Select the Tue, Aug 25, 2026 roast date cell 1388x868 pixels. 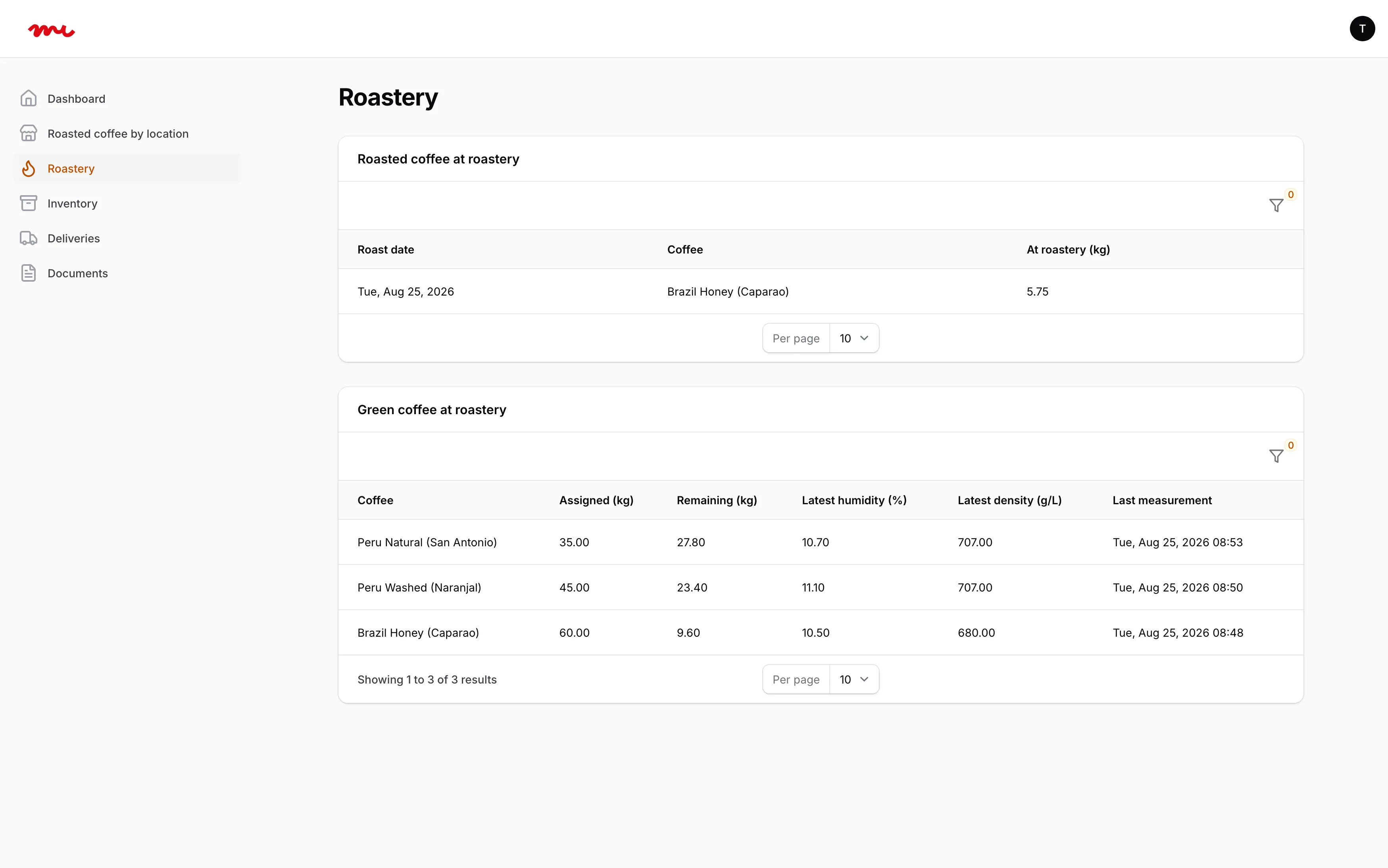pos(405,292)
